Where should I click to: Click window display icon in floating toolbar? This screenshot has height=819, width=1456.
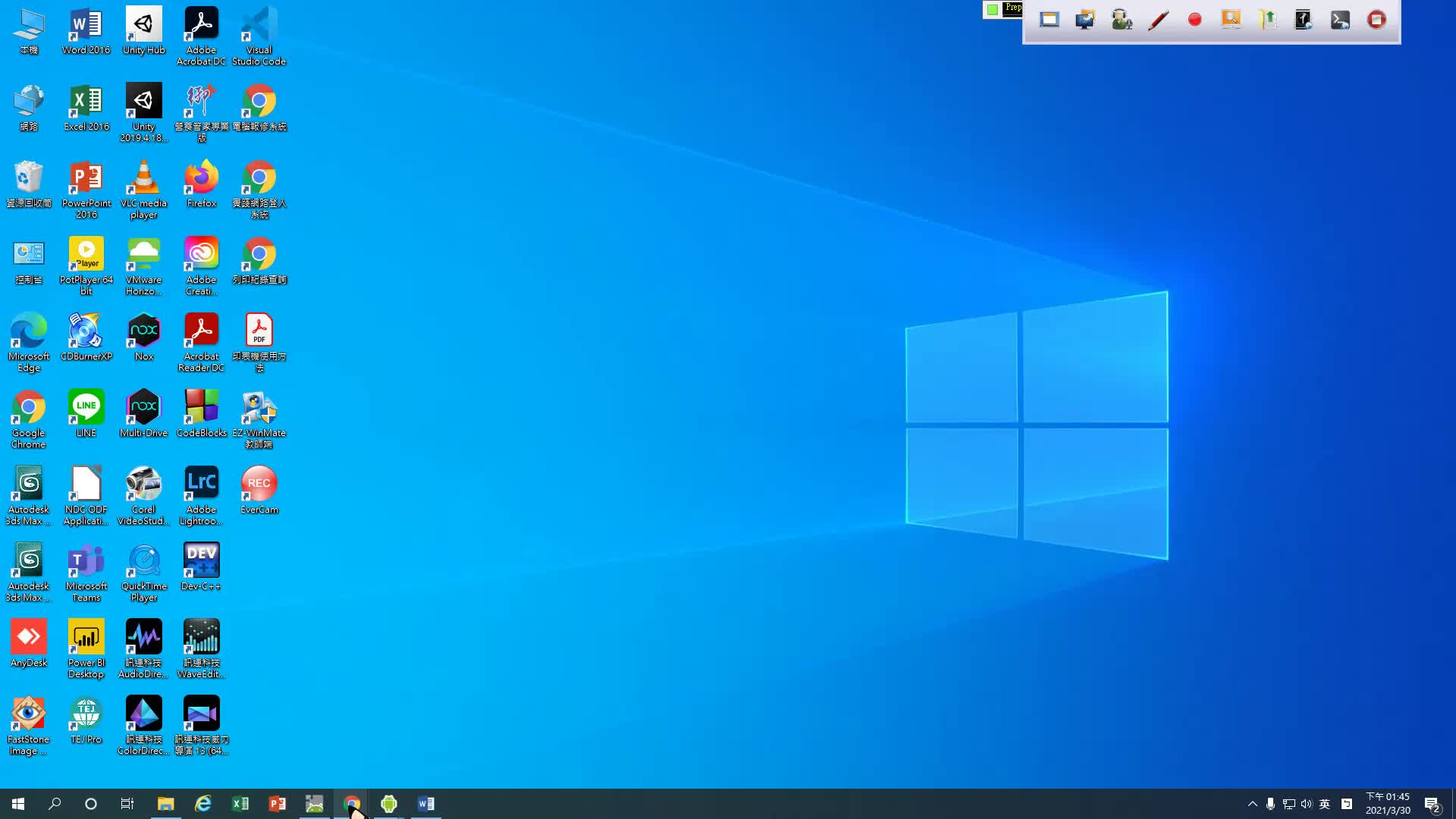[x=1050, y=20]
